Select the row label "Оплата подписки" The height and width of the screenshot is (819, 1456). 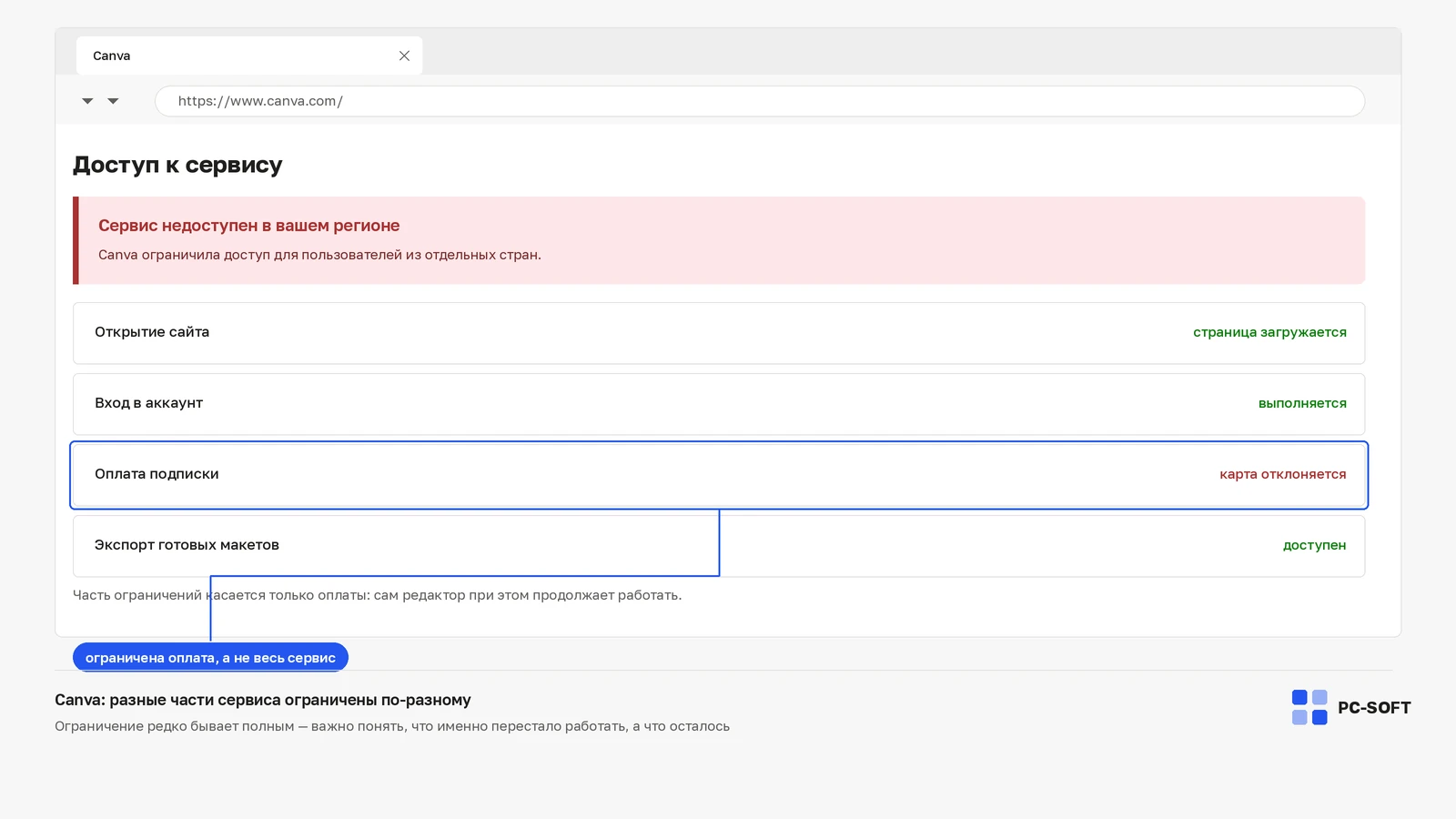[157, 474]
